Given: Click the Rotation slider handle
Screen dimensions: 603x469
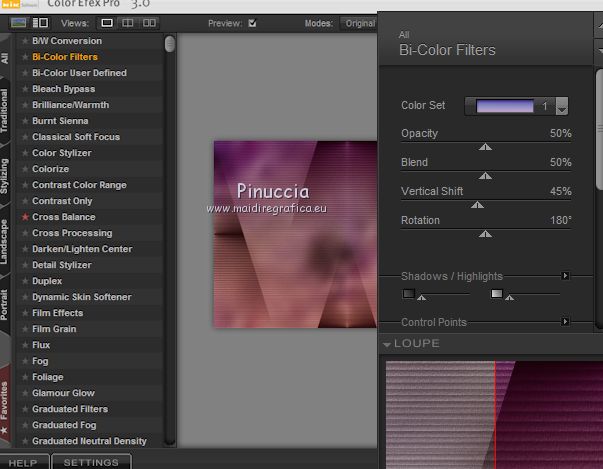Looking at the screenshot, I should [x=485, y=234].
